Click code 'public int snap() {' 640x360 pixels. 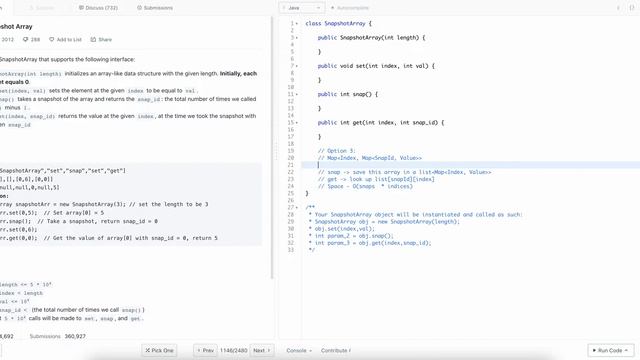click(348, 94)
